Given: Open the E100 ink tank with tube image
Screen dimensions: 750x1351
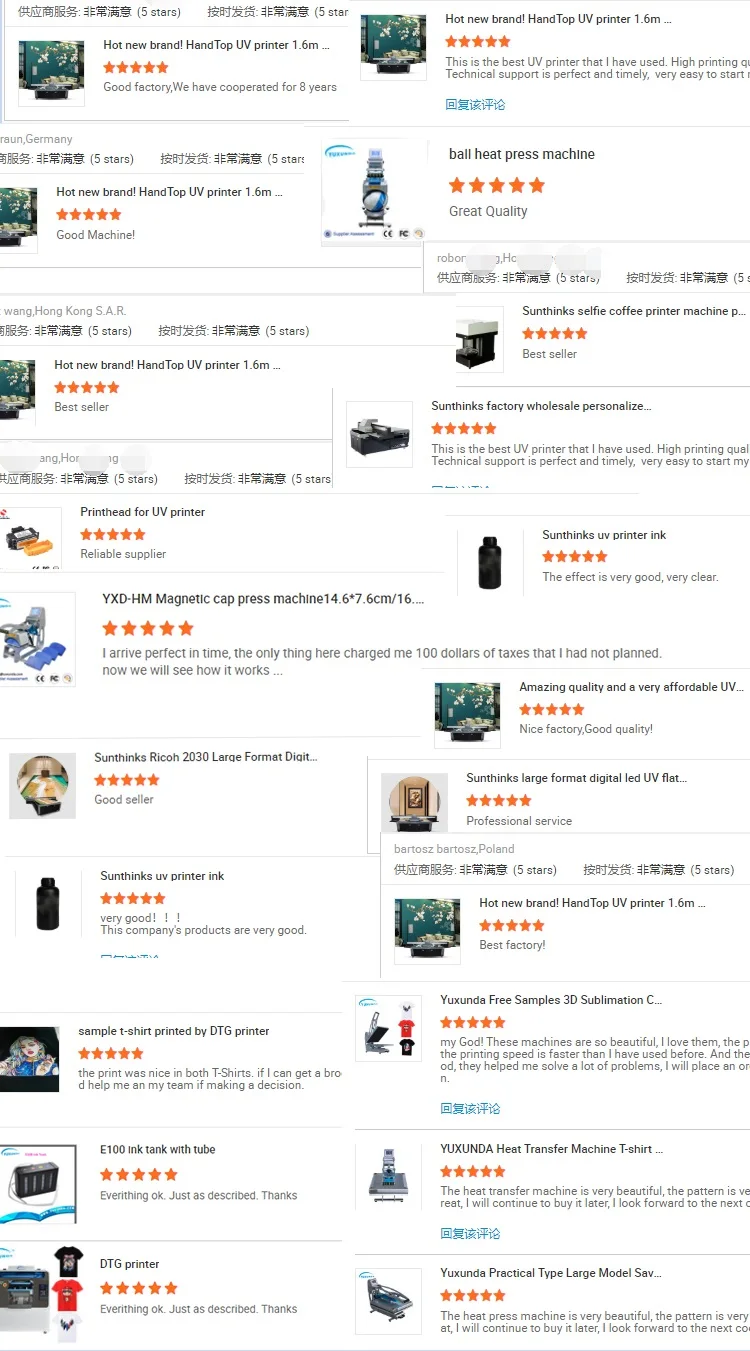Looking at the screenshot, I should tap(38, 1184).
